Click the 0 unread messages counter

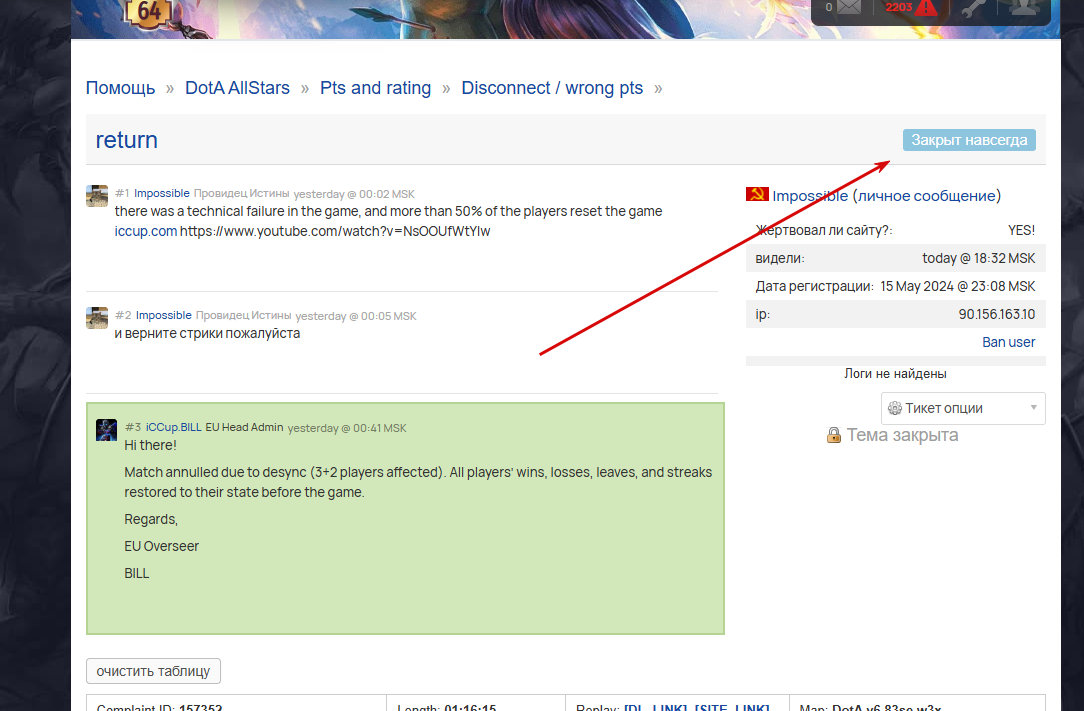[829, 7]
